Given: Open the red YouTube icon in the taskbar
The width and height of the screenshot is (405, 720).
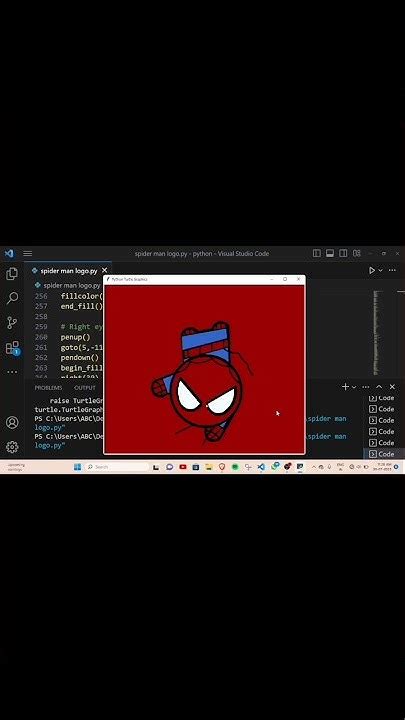Looking at the screenshot, I should 183,467.
